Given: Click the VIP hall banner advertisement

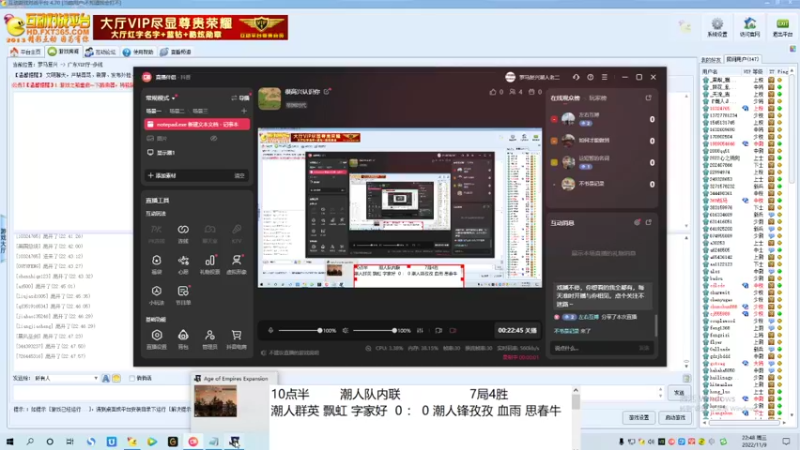Looking at the screenshot, I should click(x=190, y=27).
